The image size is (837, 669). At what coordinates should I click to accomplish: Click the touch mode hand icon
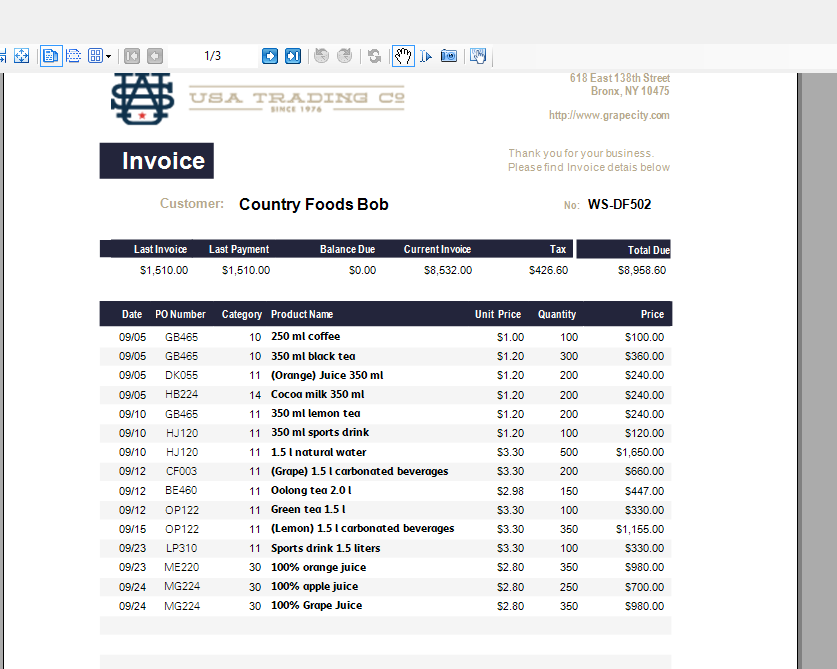(x=478, y=56)
